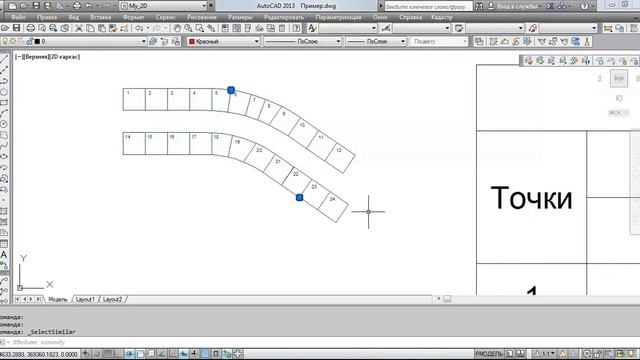Click the Dimension Style icon
Image resolution: width=640 pixels, height=360 pixels.
(386, 28)
